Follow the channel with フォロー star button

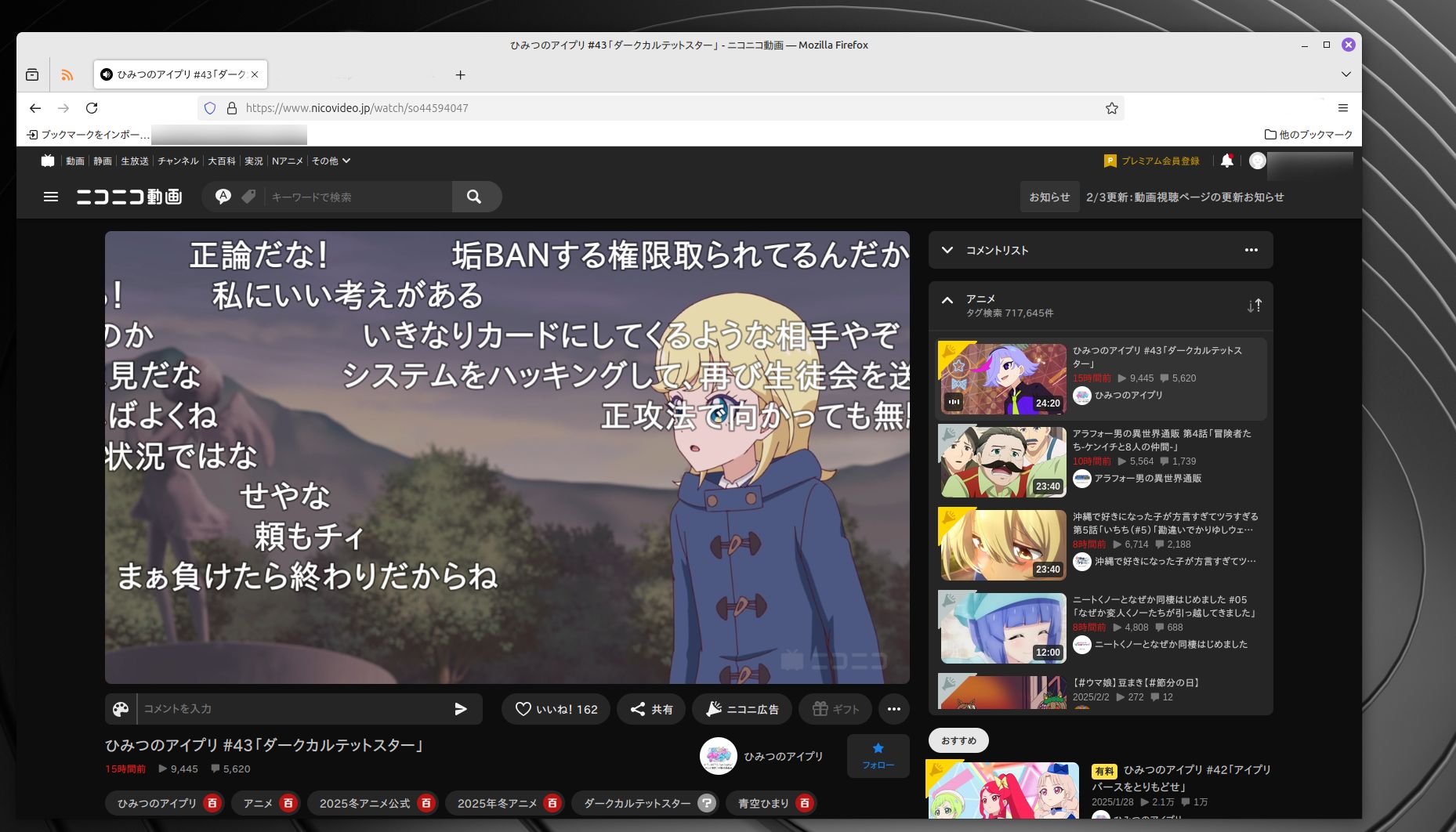pyautogui.click(x=878, y=756)
